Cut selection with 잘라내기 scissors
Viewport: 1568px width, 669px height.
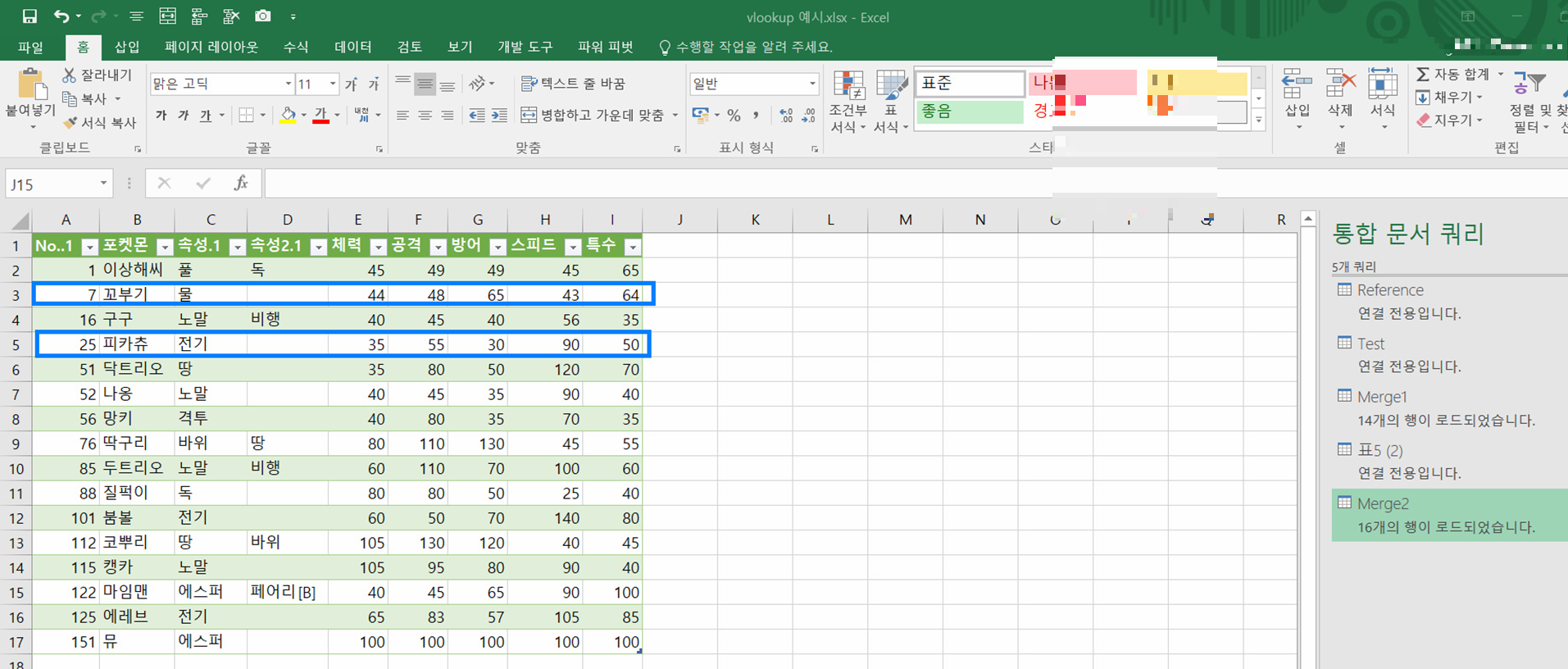(x=98, y=75)
